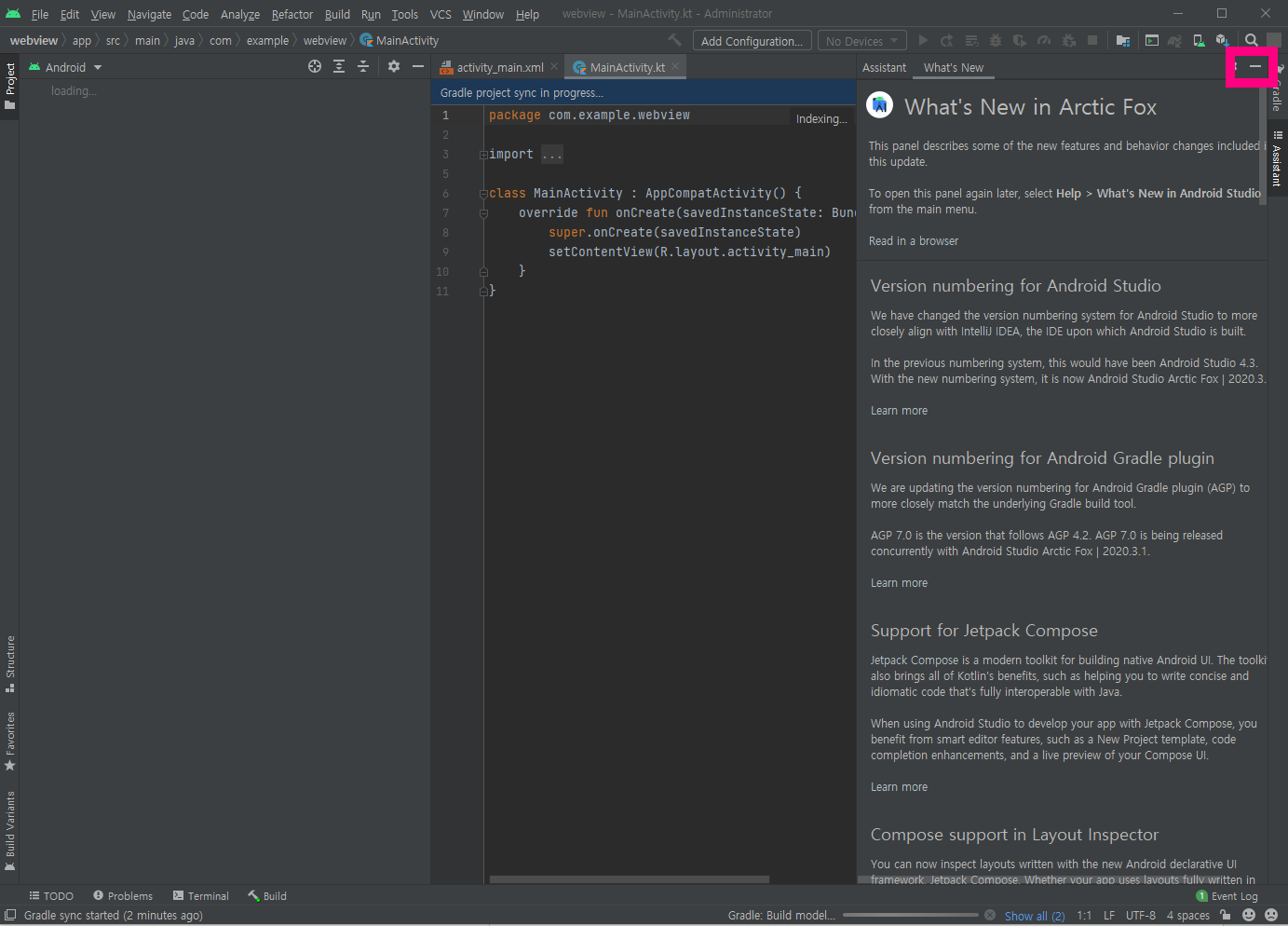This screenshot has height=926, width=1288.
Task: Open the AVD Manager phone icon
Action: pyautogui.click(x=1199, y=40)
